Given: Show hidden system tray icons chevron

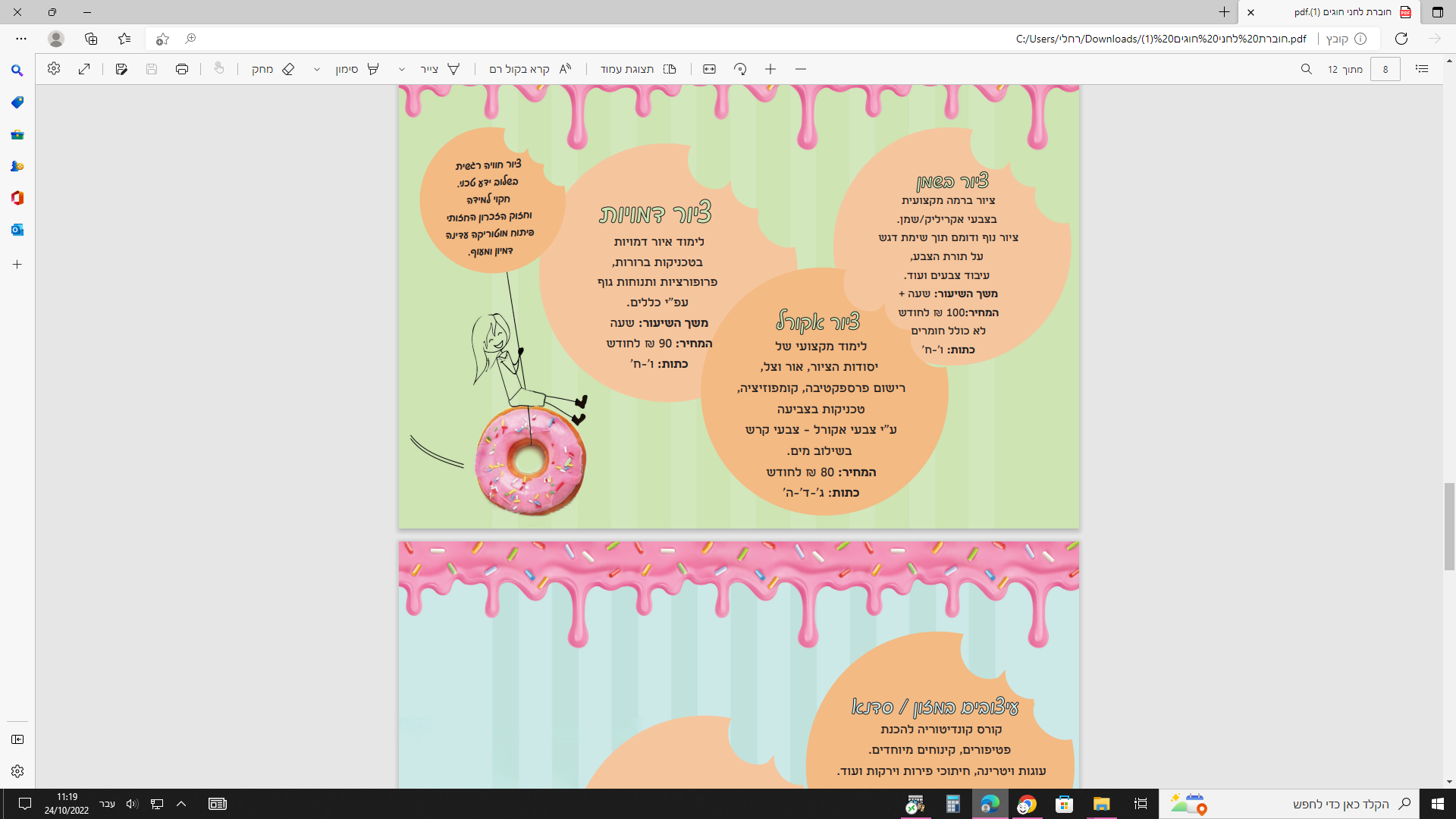Looking at the screenshot, I should [181, 804].
